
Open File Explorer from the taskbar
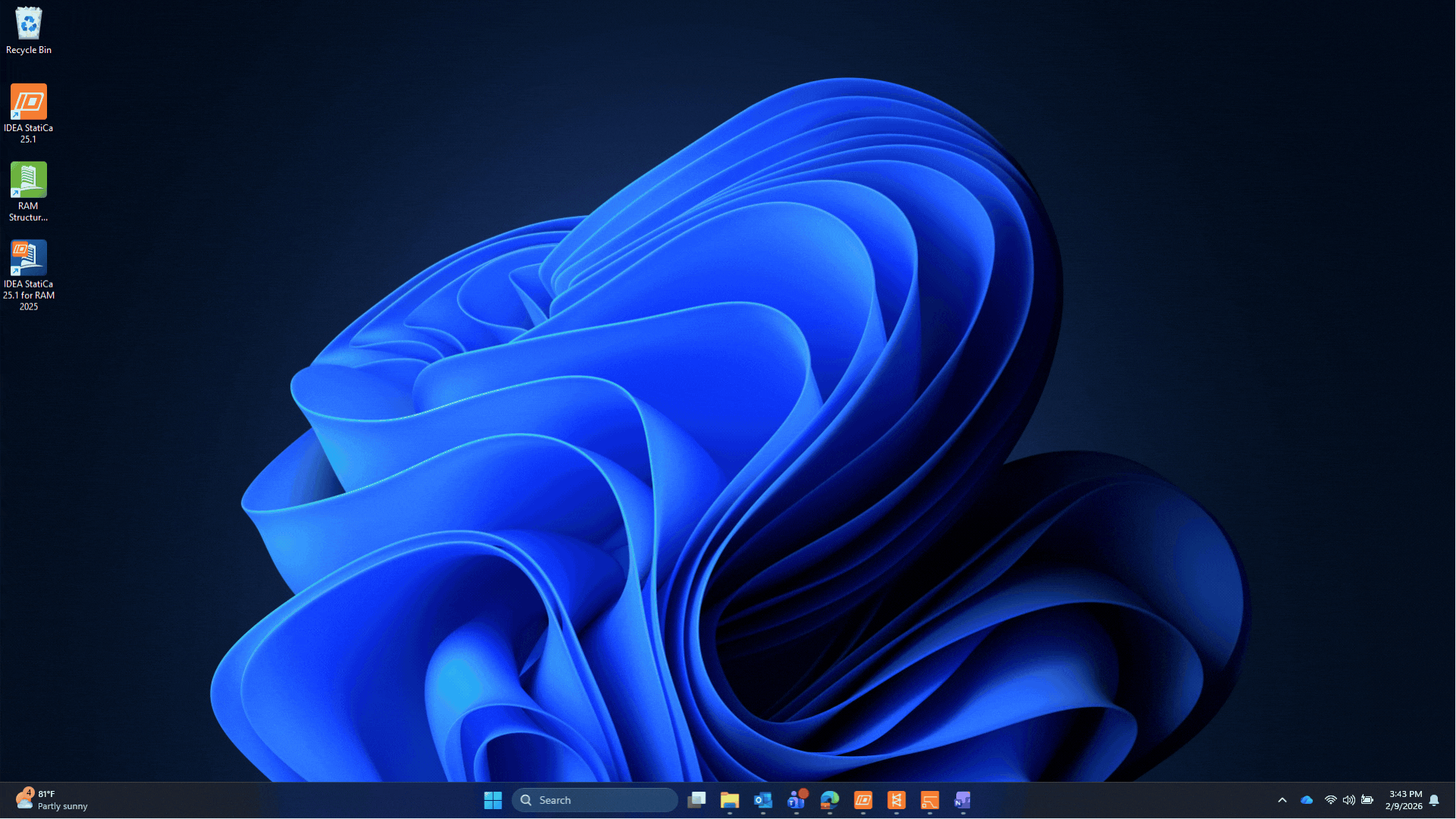point(730,800)
